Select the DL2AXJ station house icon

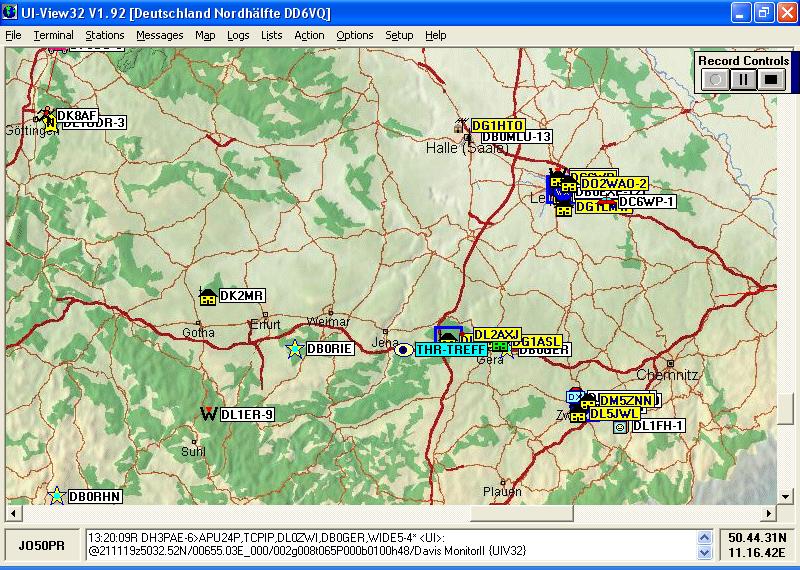click(448, 337)
